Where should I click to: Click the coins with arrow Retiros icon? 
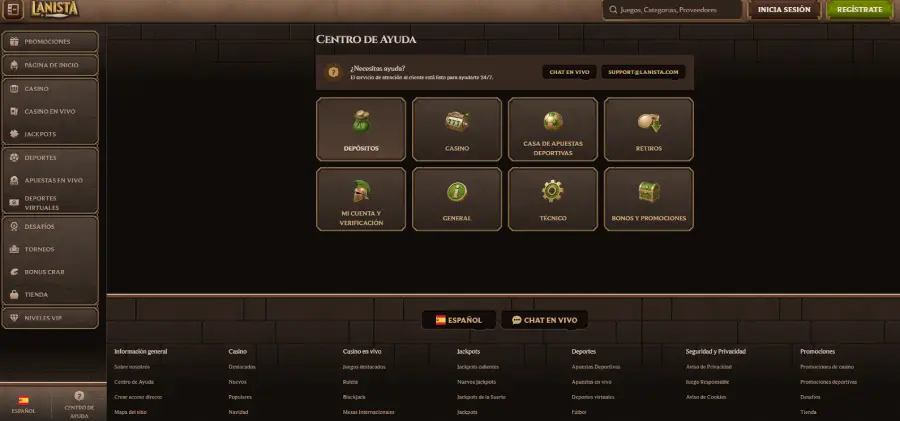649,122
